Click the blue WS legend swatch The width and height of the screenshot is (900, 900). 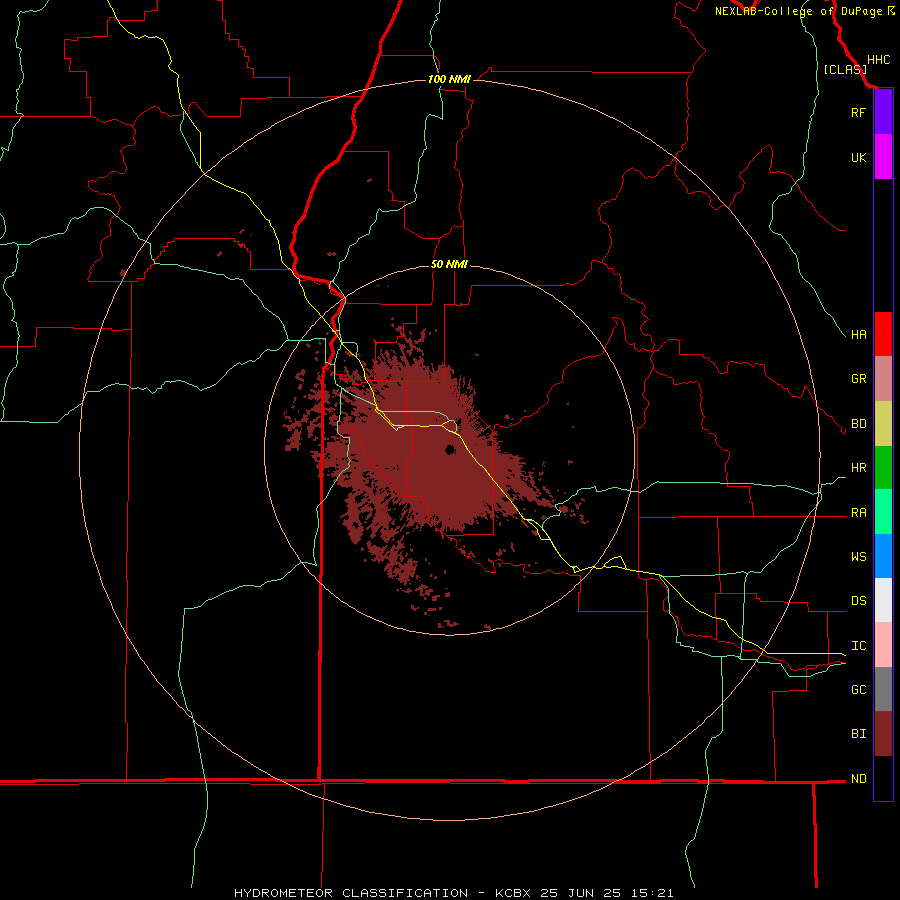click(883, 556)
